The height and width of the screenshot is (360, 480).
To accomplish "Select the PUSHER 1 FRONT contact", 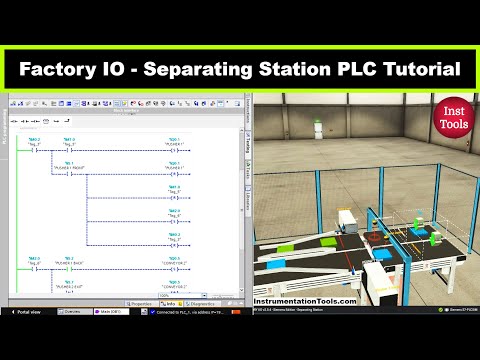I will pos(69,174).
